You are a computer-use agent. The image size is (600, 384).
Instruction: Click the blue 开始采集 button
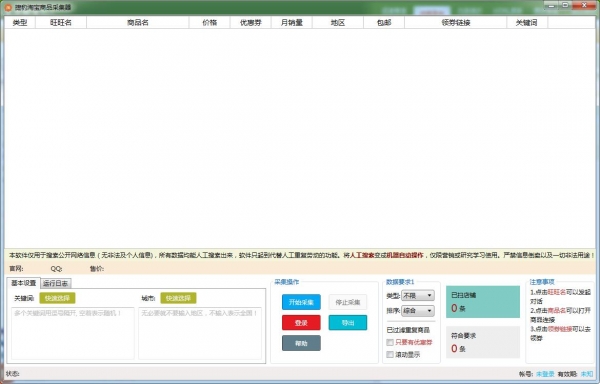(x=301, y=302)
